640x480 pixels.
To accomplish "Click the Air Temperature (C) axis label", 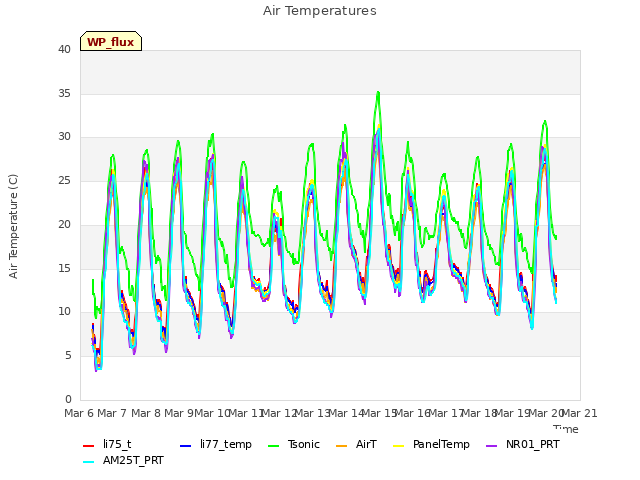I will tap(13, 226).
